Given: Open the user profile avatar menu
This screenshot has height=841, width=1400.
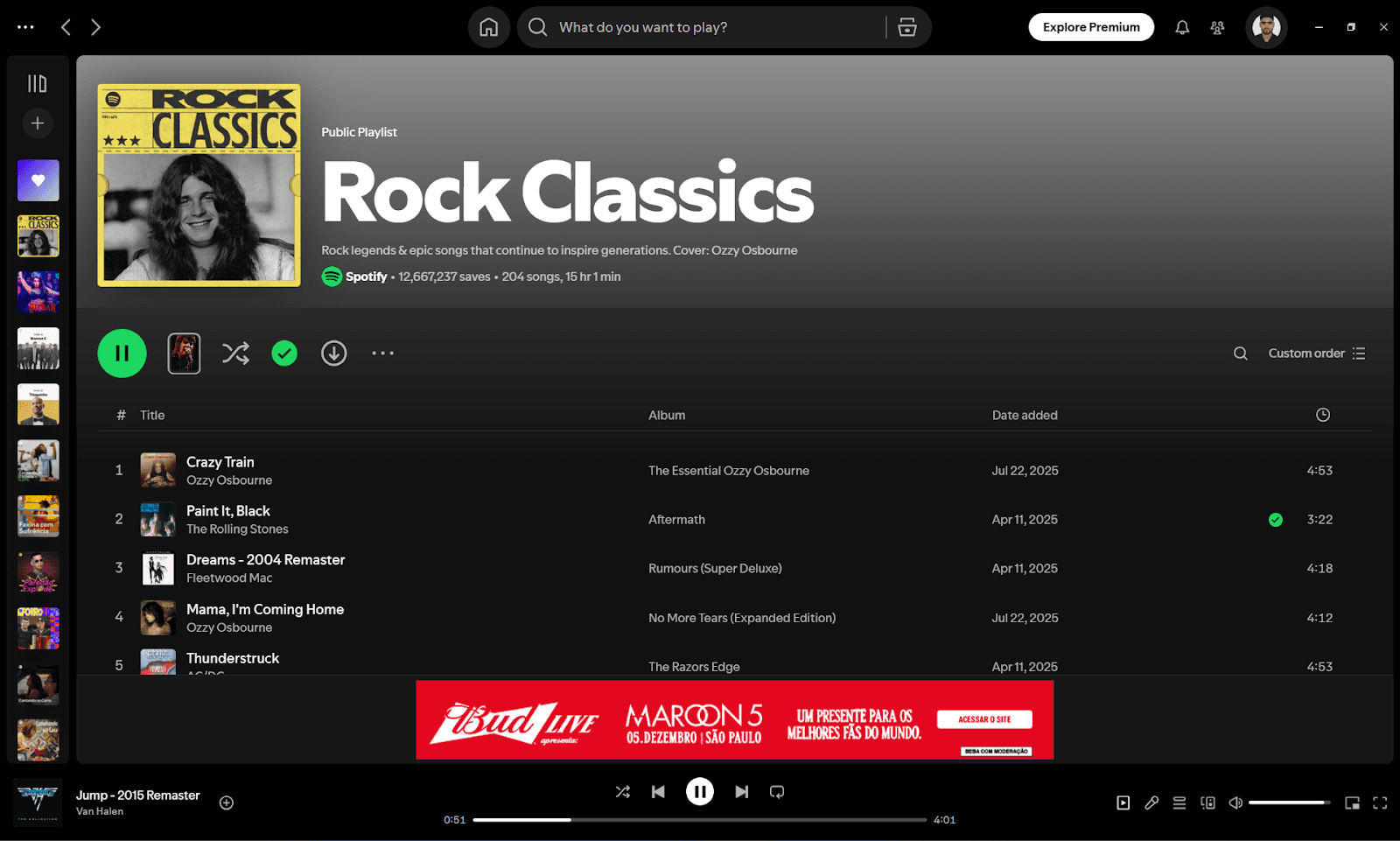Looking at the screenshot, I should pyautogui.click(x=1266, y=27).
